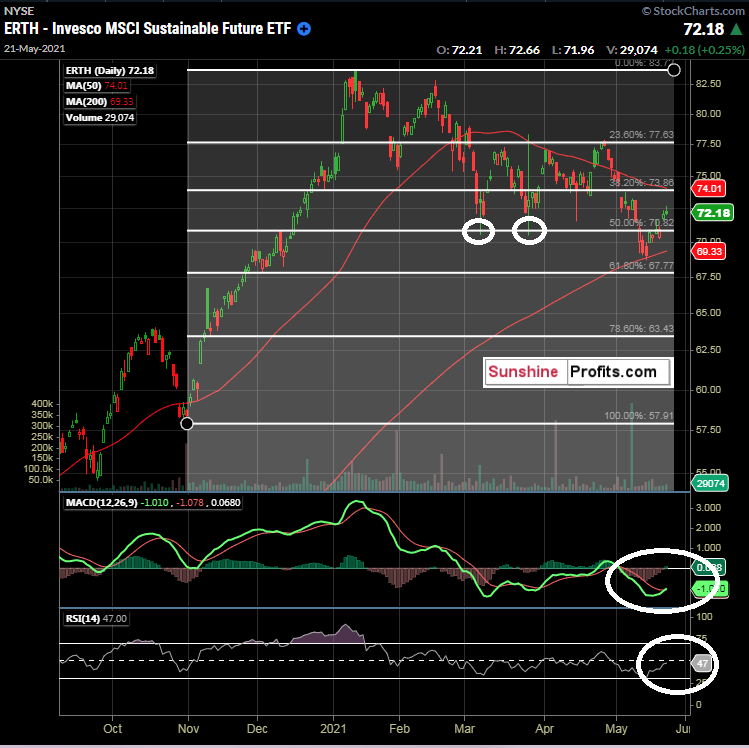The width and height of the screenshot is (749, 748).
Task: Select the RSI(14) 47.00 indicator label
Action: 96,619
